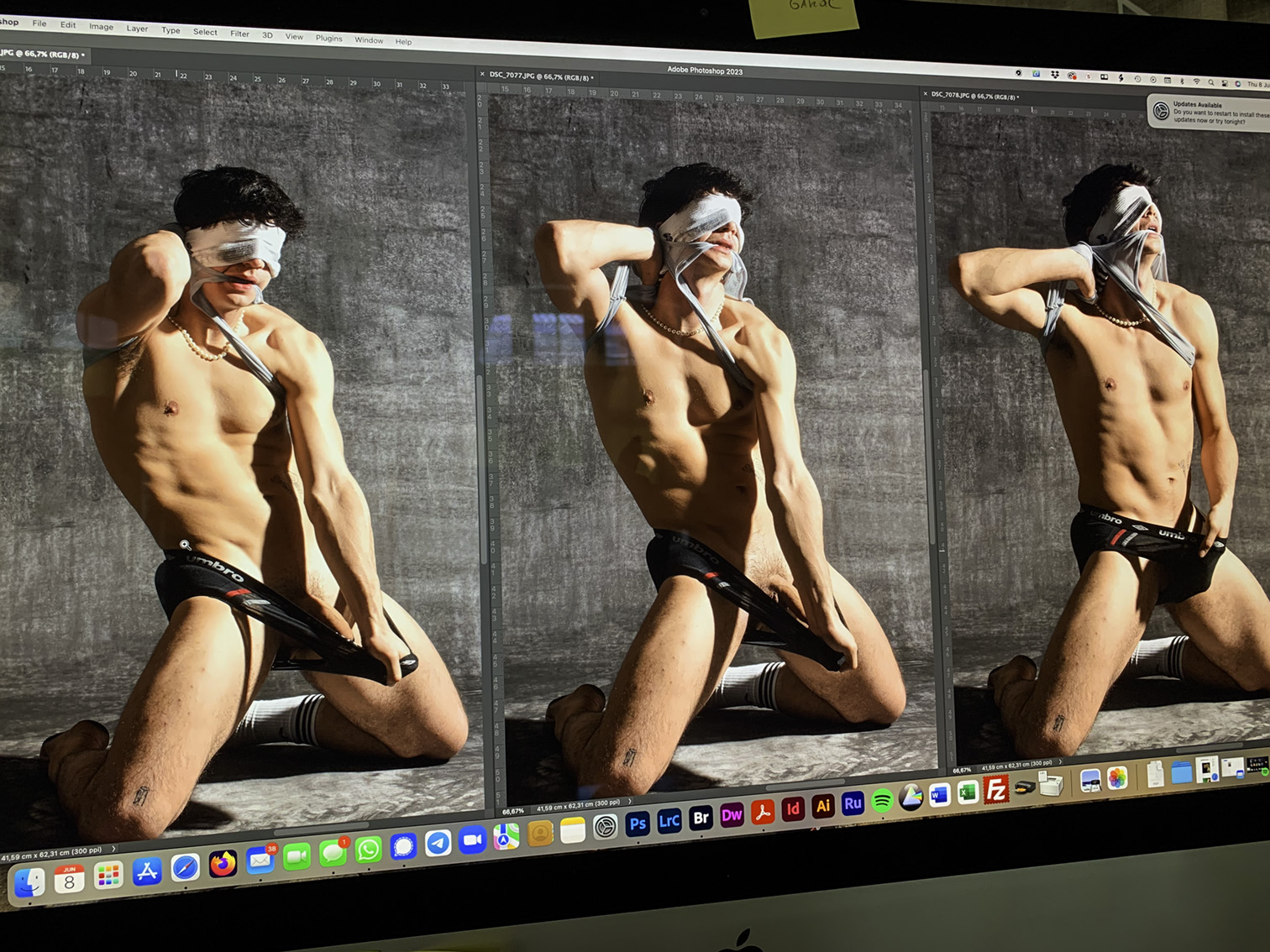Launch Adobe Acrobat from the Dock
The width and height of the screenshot is (1270, 952).
763,812
